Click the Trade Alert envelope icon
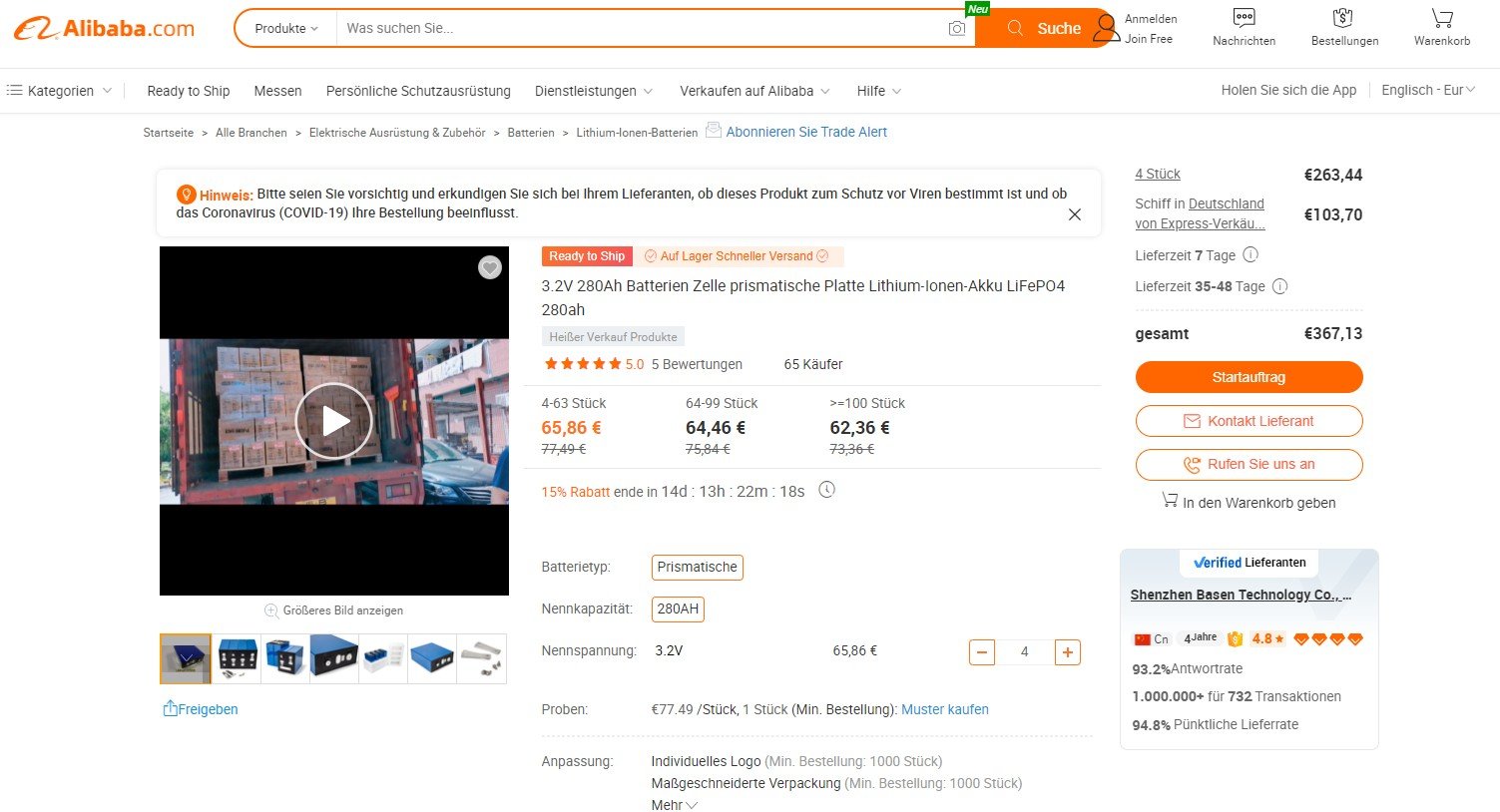The height and width of the screenshot is (812, 1500). (x=714, y=130)
